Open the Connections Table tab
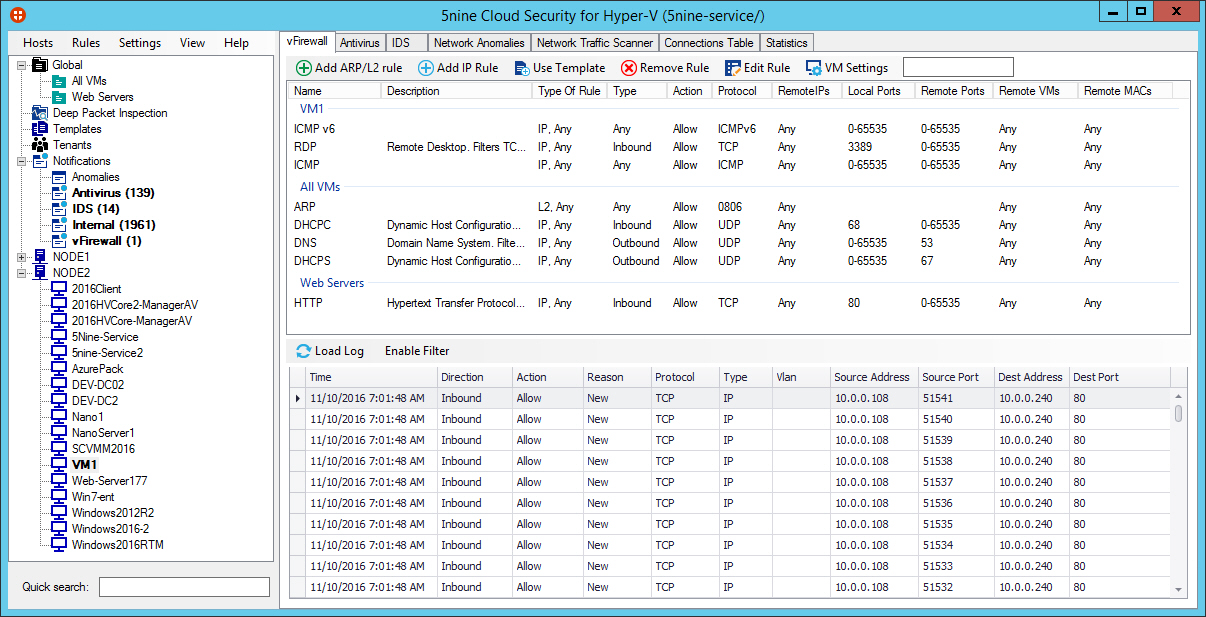 point(708,43)
